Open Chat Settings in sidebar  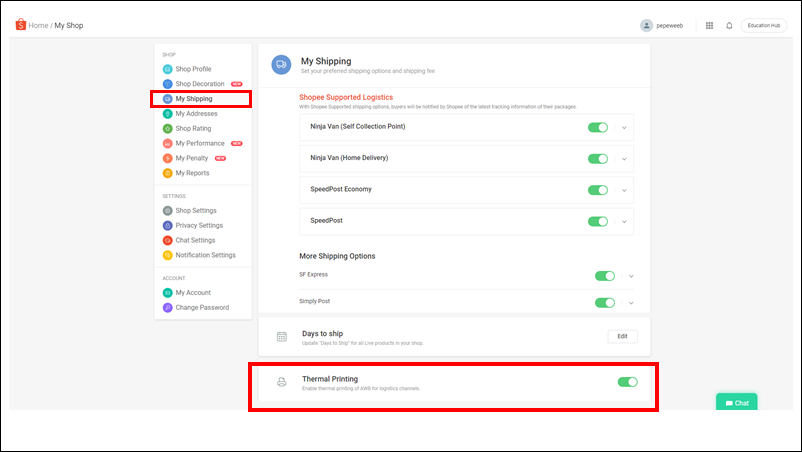pyautogui.click(x=195, y=240)
